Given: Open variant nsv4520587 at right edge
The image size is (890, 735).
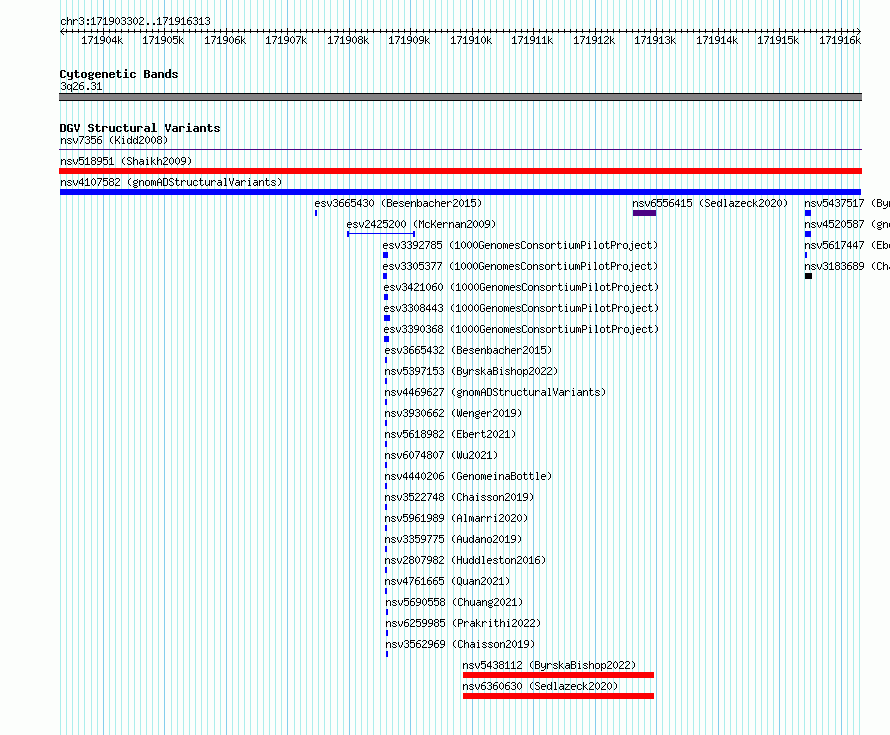Looking at the screenshot, I should pyautogui.click(x=847, y=224).
